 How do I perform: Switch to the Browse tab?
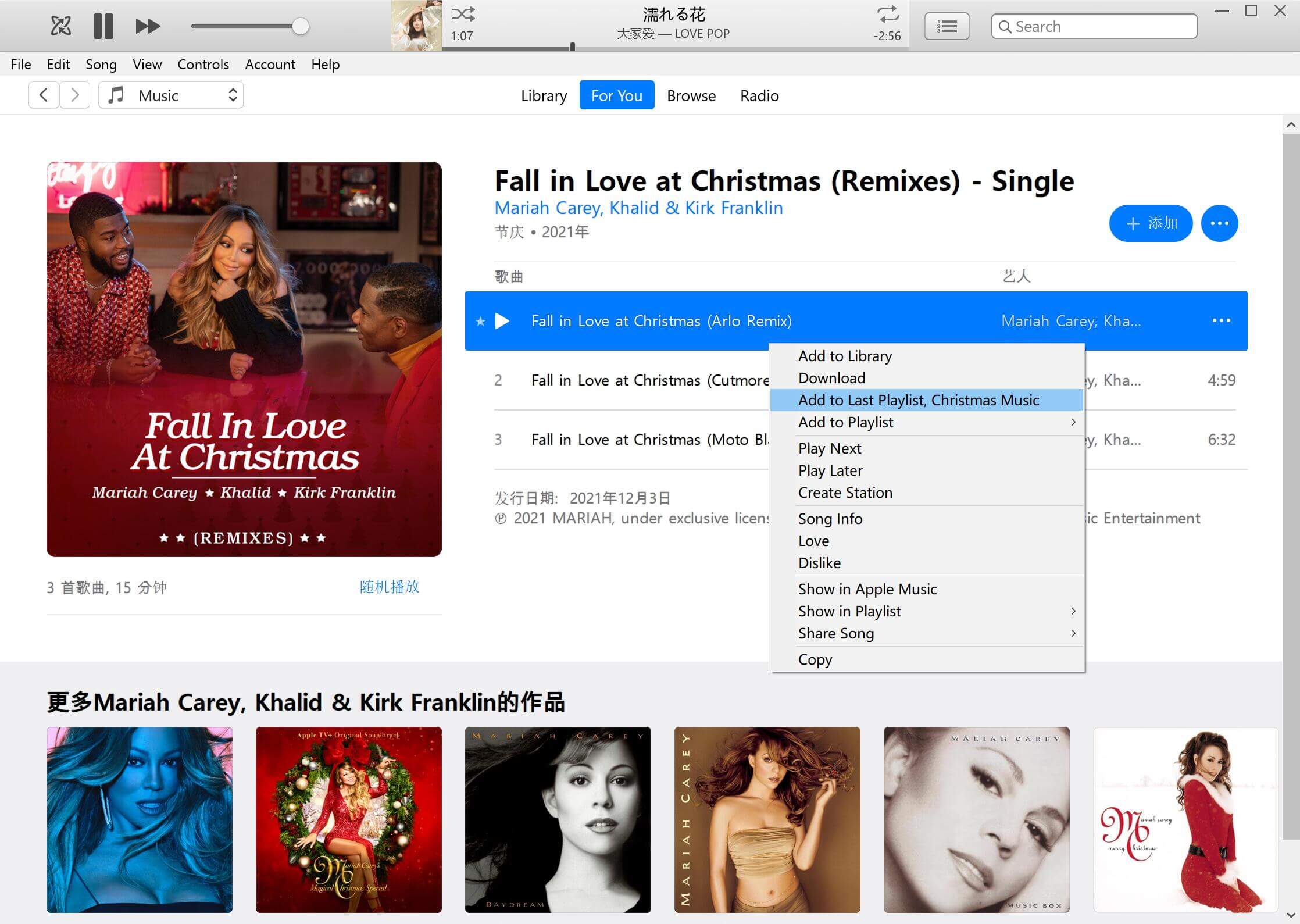click(x=691, y=95)
